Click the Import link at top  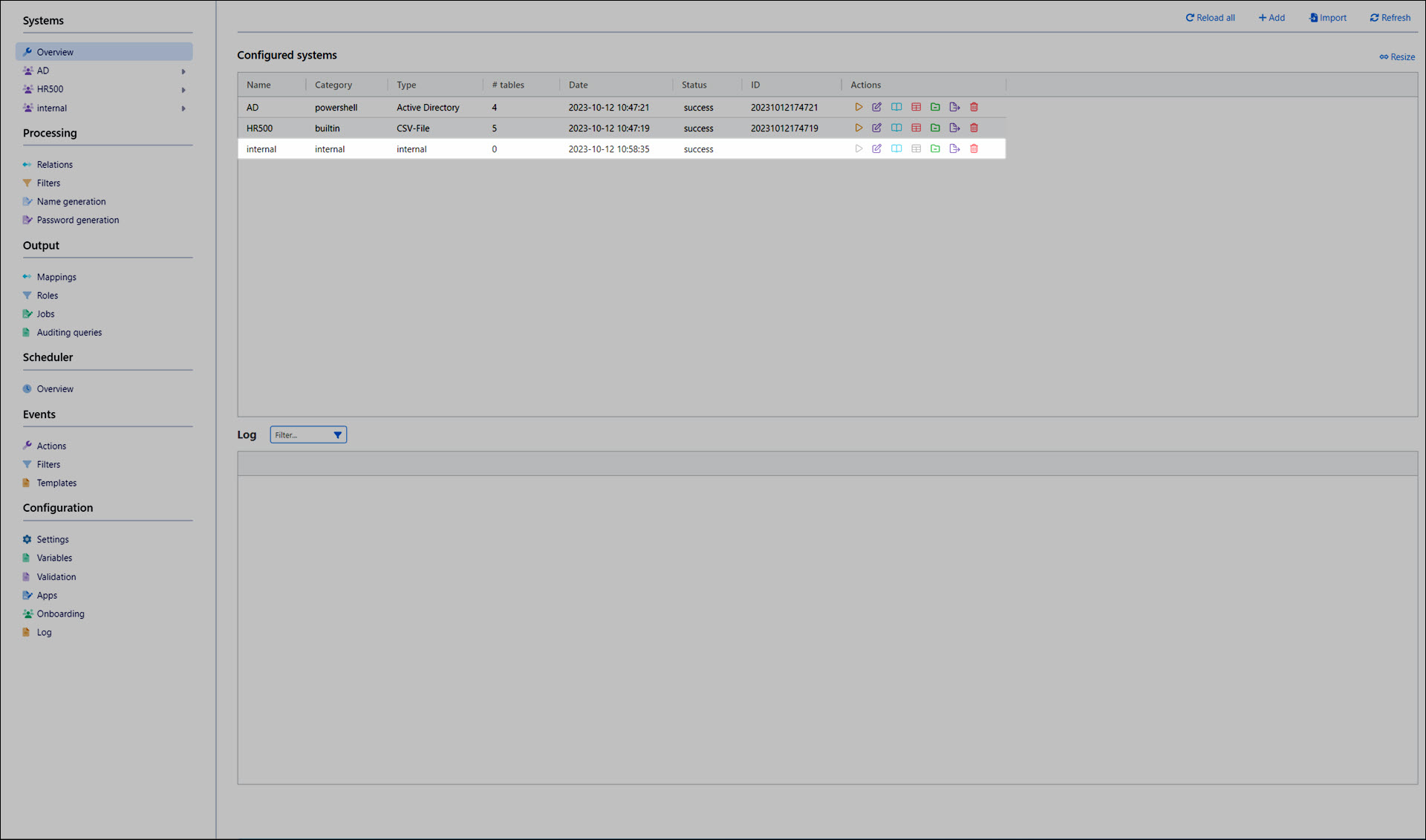coord(1328,18)
